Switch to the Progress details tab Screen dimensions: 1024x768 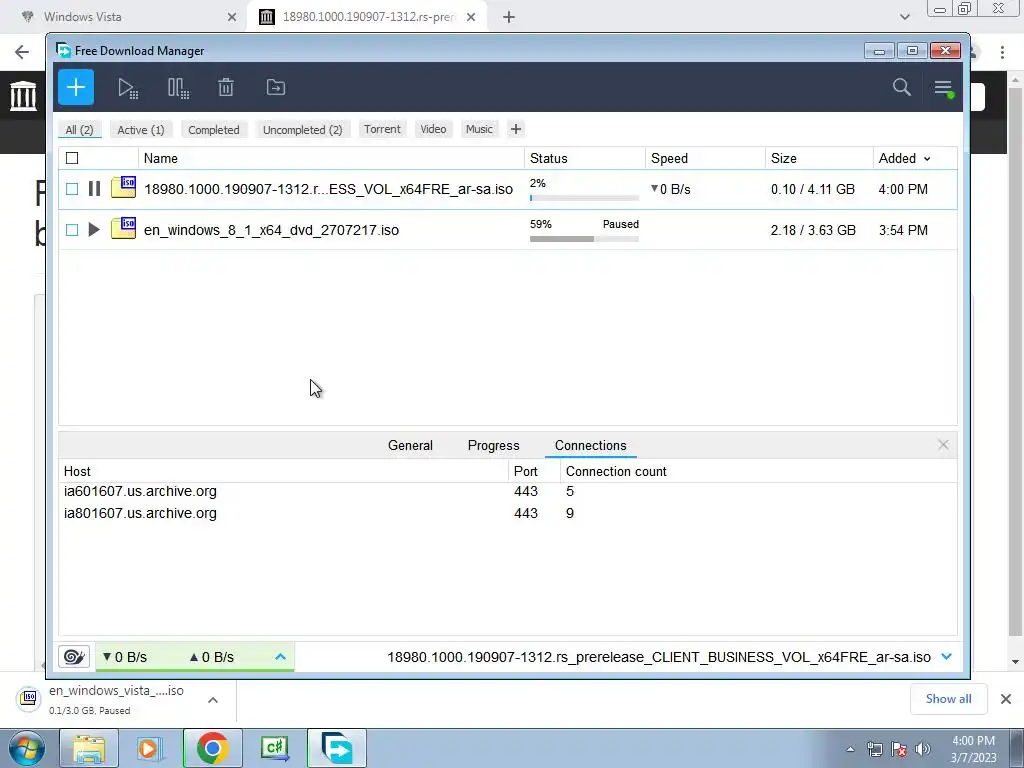tap(494, 445)
